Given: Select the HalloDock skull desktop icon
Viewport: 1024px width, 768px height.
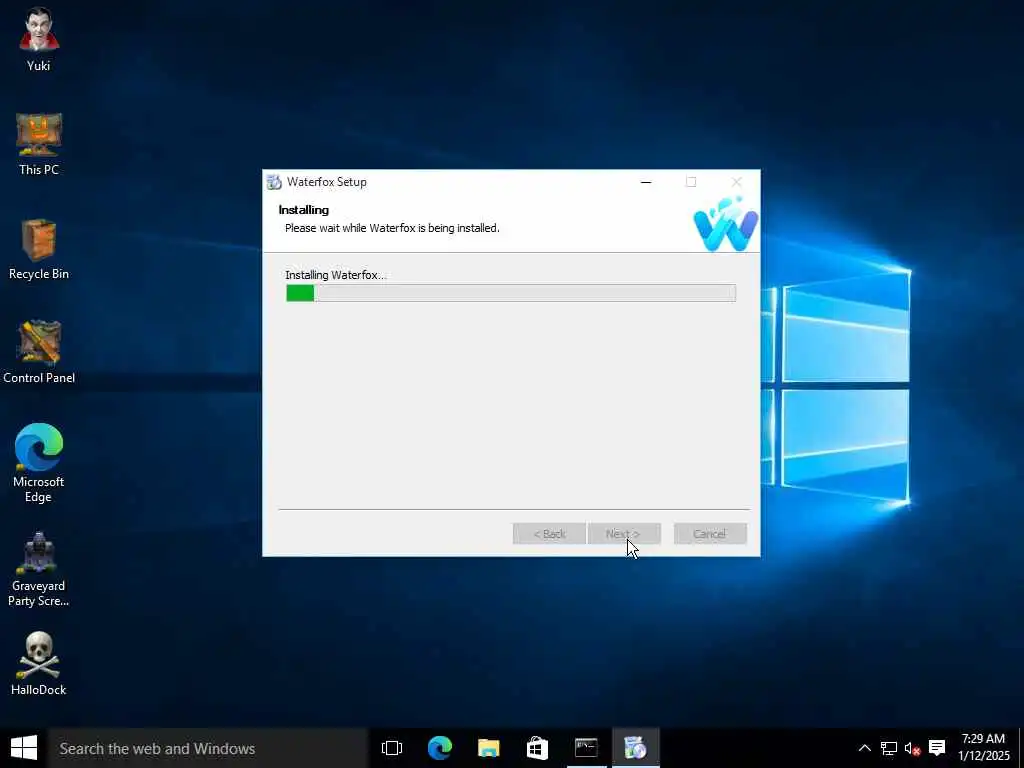Looking at the screenshot, I should (x=39, y=664).
